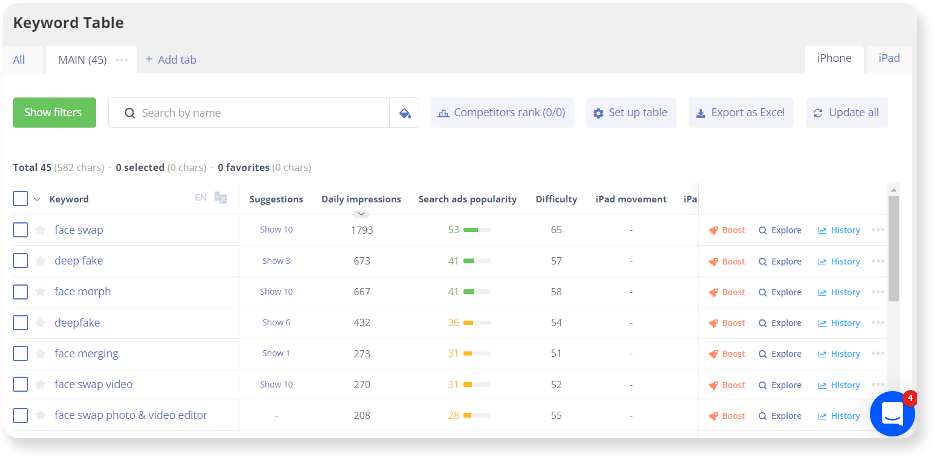935x456 pixels.
Task: Click popularity bar for 'face swap photo & video editor' (28)
Action: coord(476,415)
